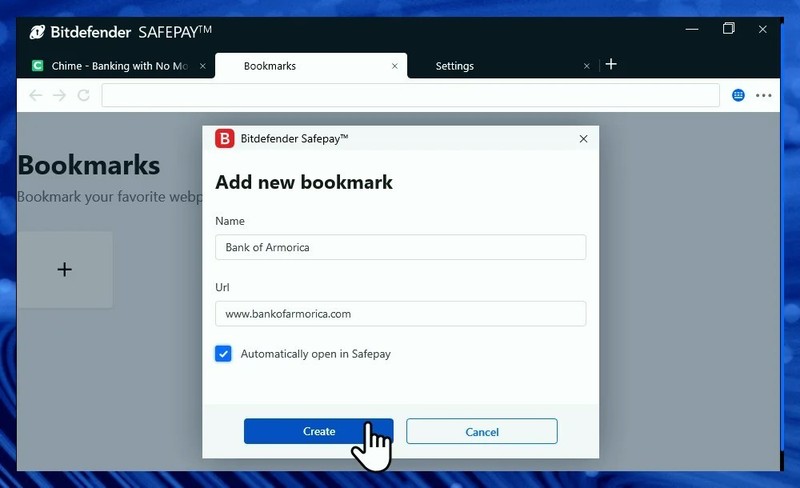The width and height of the screenshot is (800, 488).
Task: Click the red Bitdefender B dialog icon
Action: 224,138
